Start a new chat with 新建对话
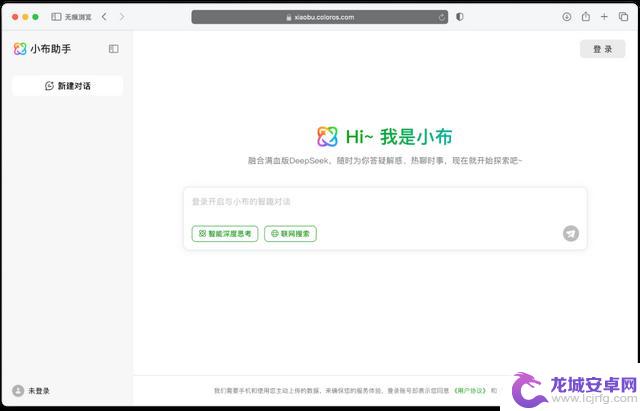The width and height of the screenshot is (640, 411). [67, 86]
